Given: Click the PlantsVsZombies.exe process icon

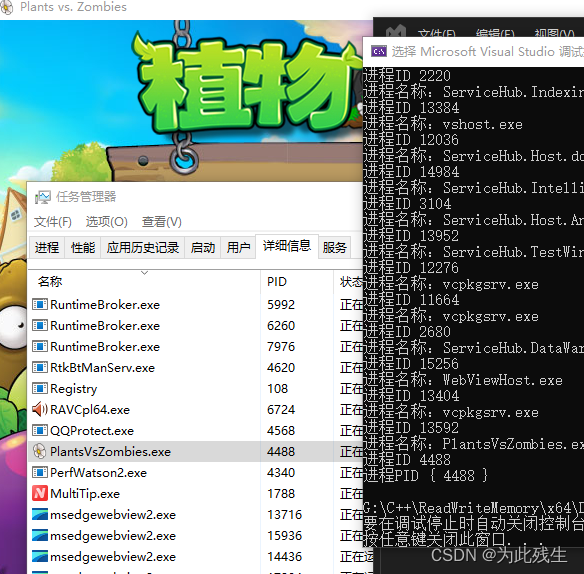Looking at the screenshot, I should click(x=39, y=451).
